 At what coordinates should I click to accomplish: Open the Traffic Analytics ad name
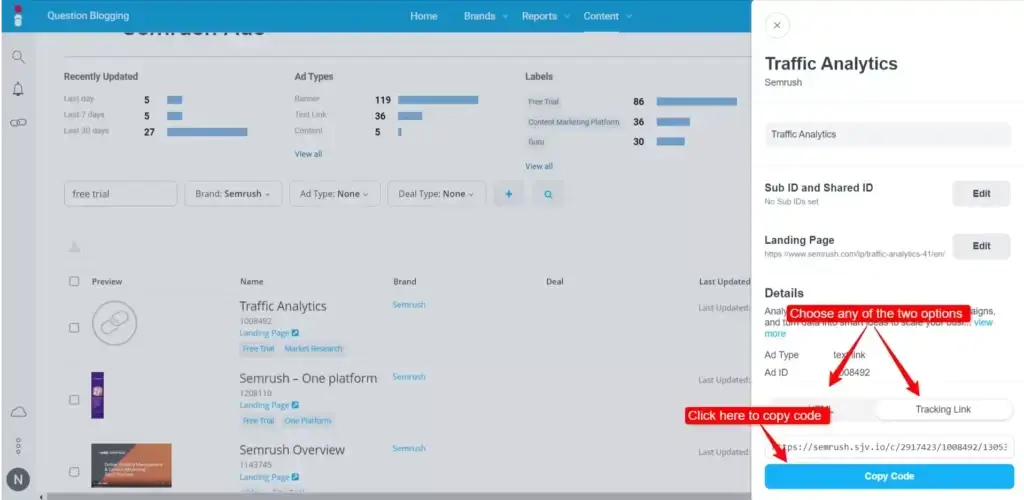pos(283,306)
